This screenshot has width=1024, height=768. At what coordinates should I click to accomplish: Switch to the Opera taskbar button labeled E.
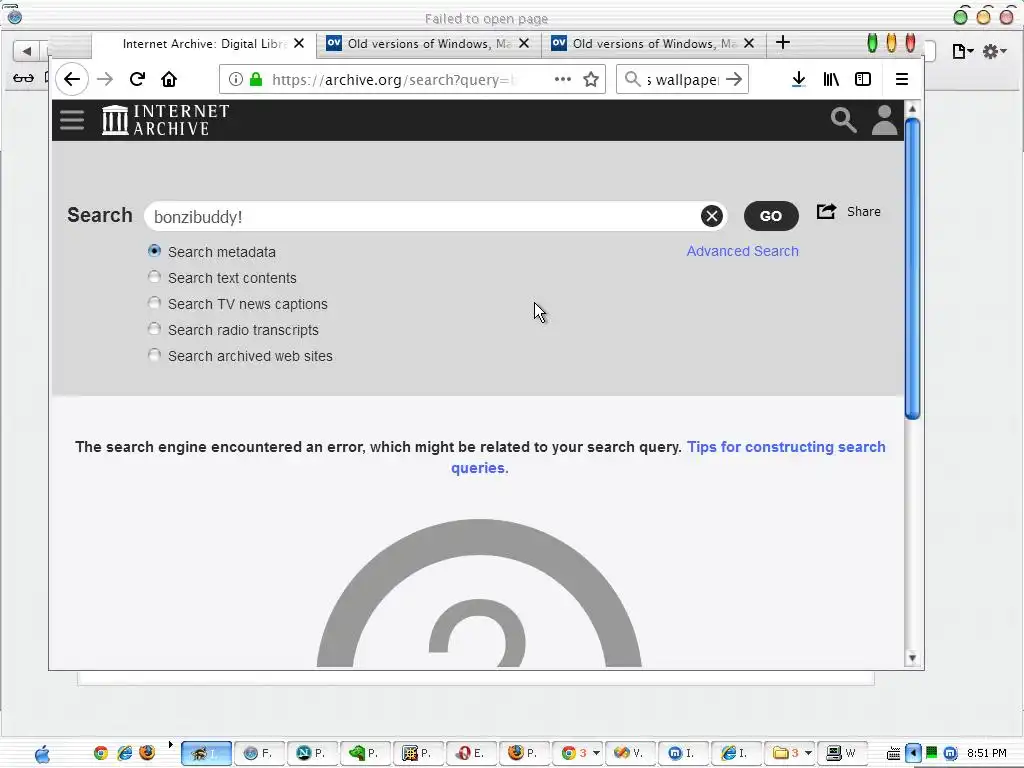coord(472,753)
